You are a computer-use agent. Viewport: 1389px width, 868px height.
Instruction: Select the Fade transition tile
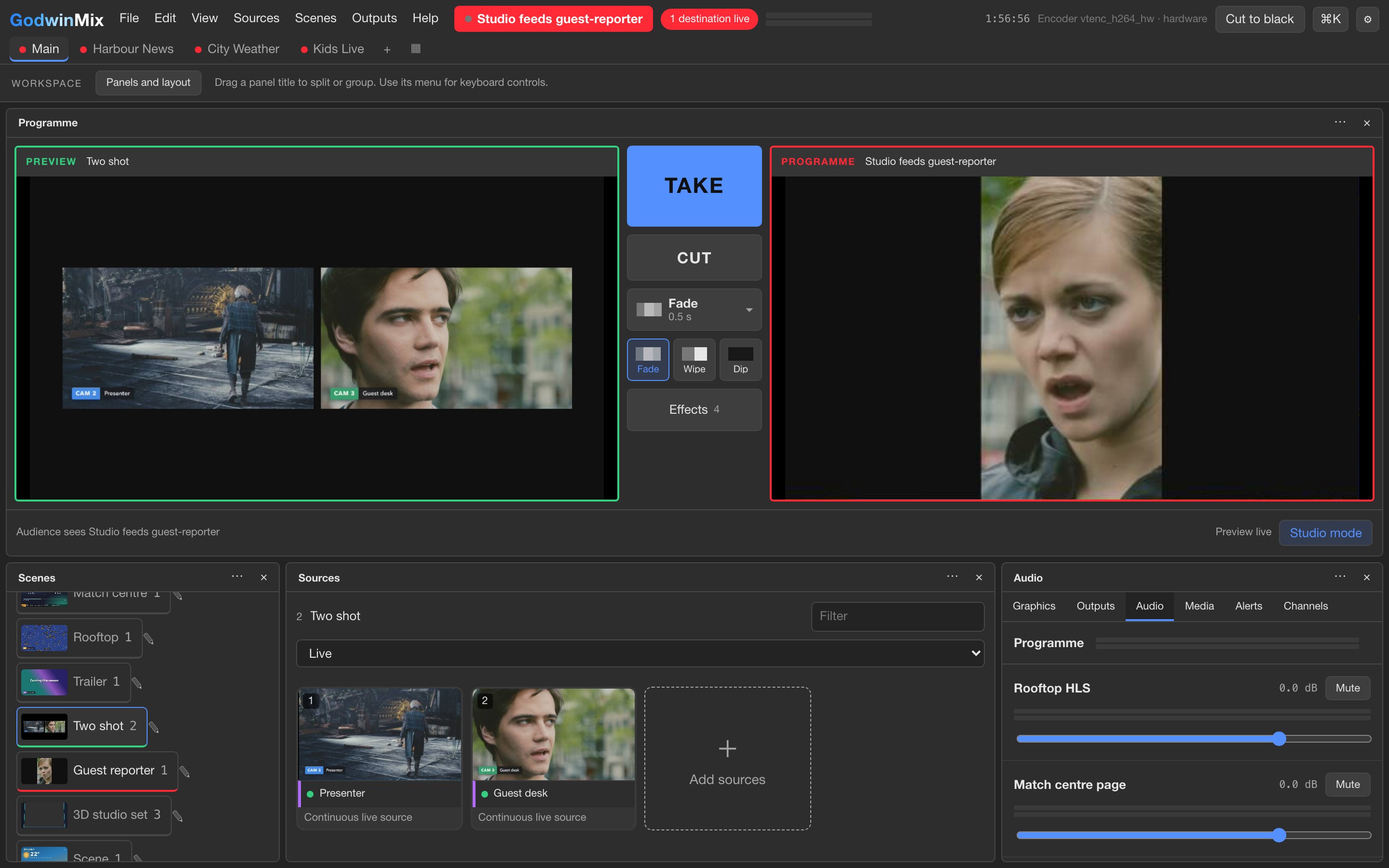[648, 360]
